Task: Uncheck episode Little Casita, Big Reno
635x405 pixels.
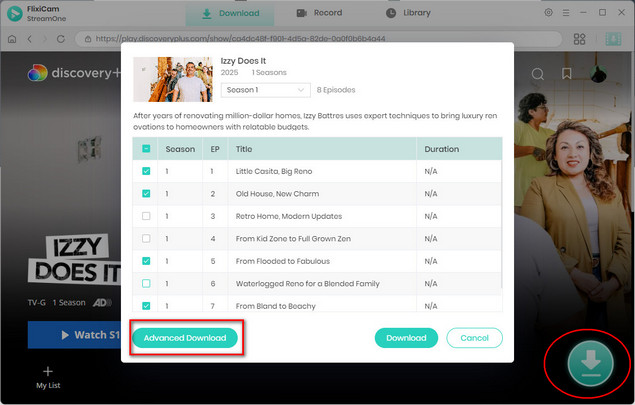Action: pos(146,171)
